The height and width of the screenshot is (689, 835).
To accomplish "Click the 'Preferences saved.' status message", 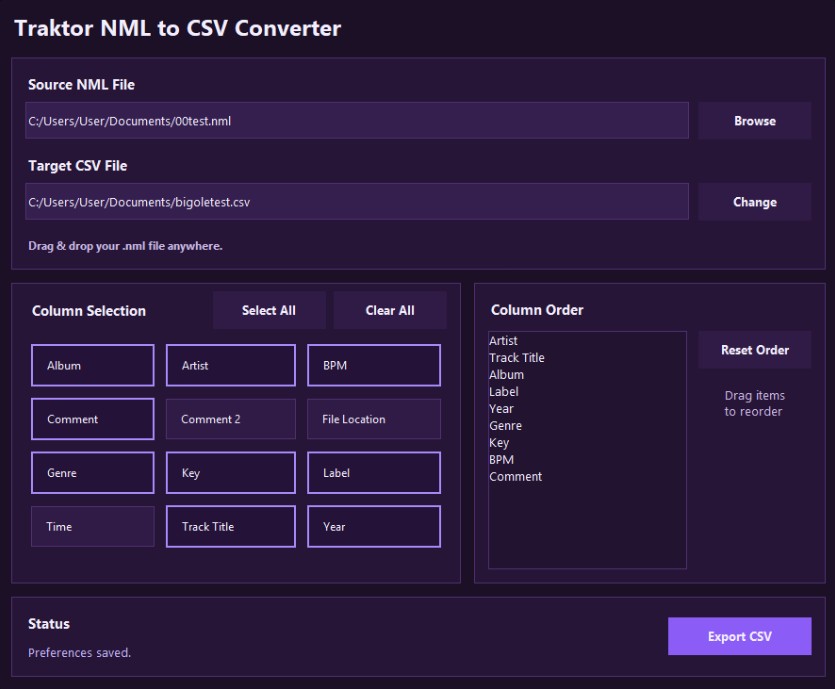I will (79, 653).
